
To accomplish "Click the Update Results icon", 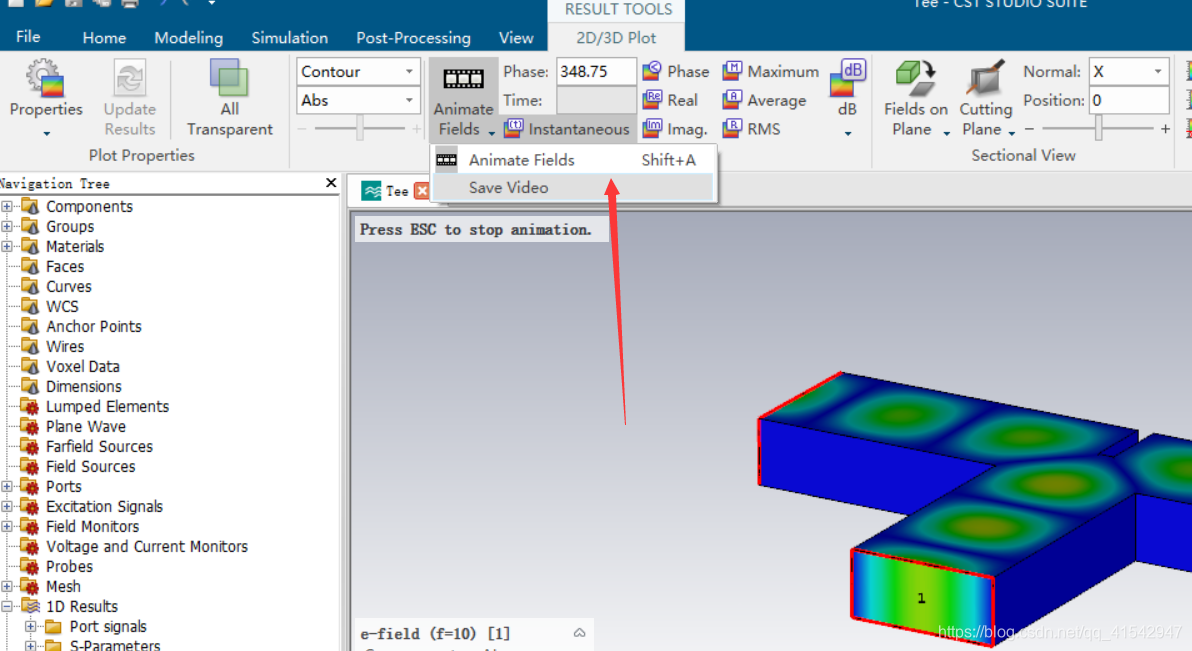I will (x=129, y=78).
